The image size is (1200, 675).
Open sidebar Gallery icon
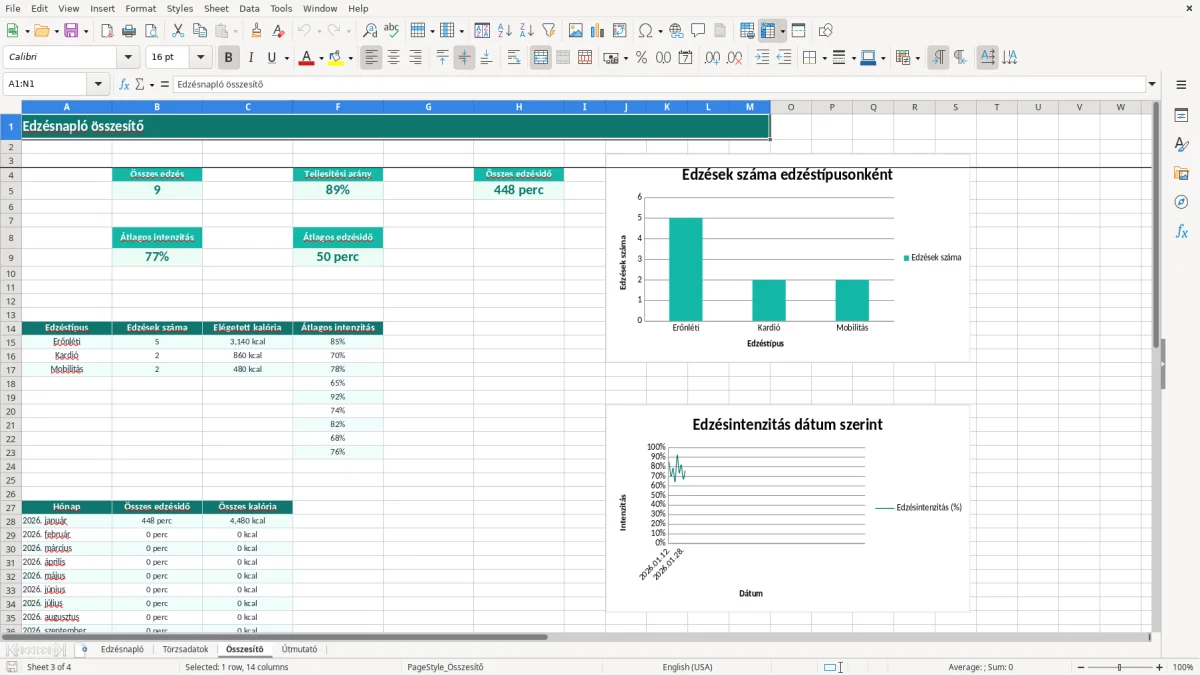[x=1181, y=173]
